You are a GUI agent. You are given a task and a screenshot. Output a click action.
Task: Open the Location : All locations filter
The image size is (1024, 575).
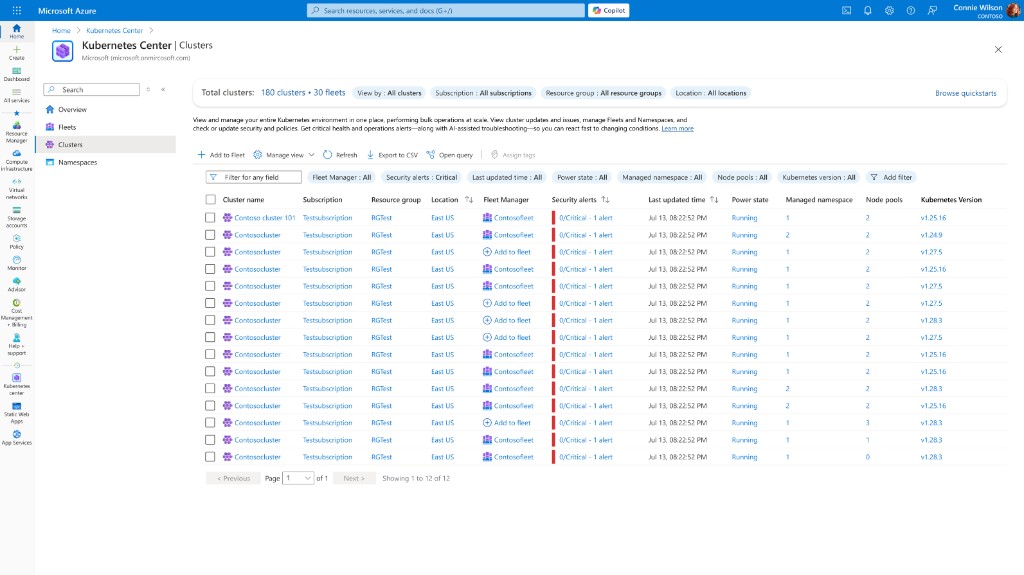tap(711, 93)
